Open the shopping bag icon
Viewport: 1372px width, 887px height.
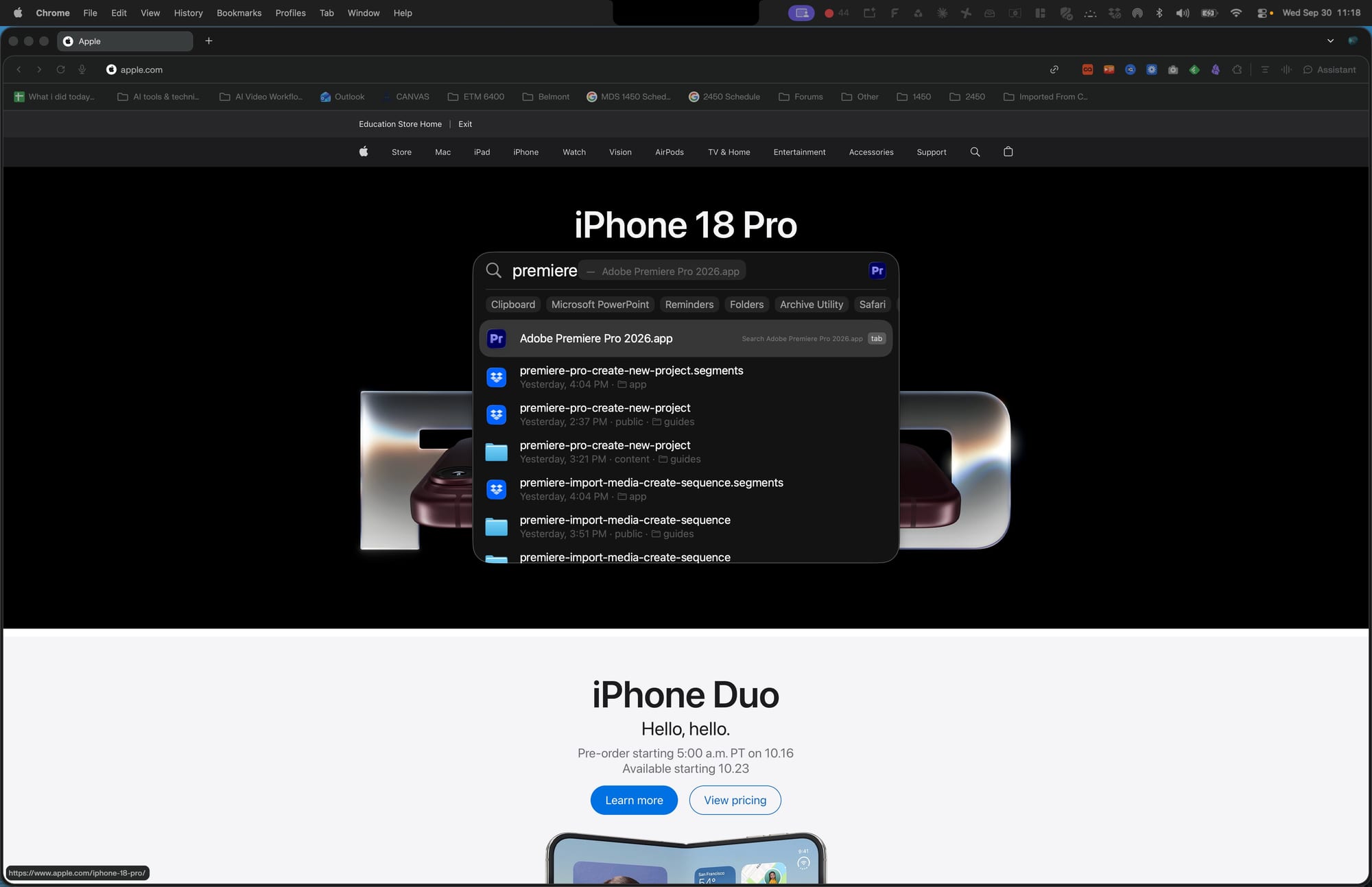(x=1008, y=152)
